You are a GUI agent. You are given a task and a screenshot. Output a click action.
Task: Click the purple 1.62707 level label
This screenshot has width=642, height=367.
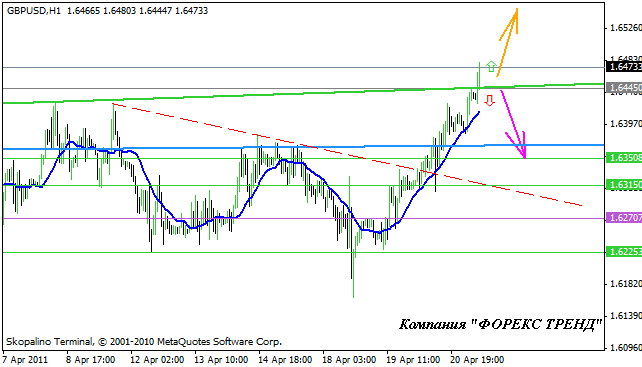point(624,218)
